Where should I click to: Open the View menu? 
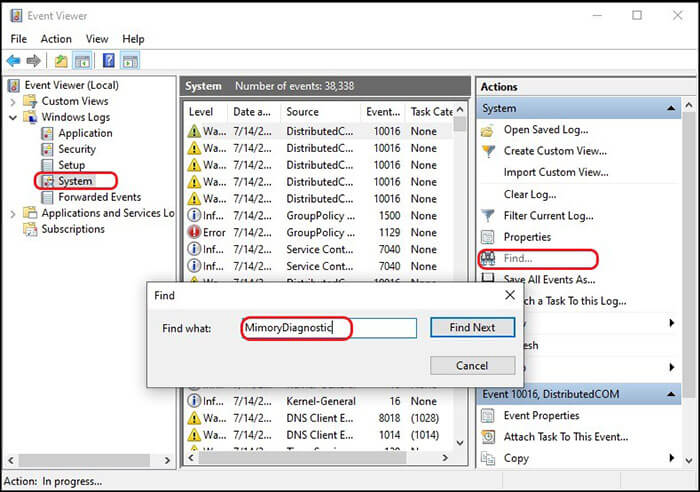[x=97, y=39]
